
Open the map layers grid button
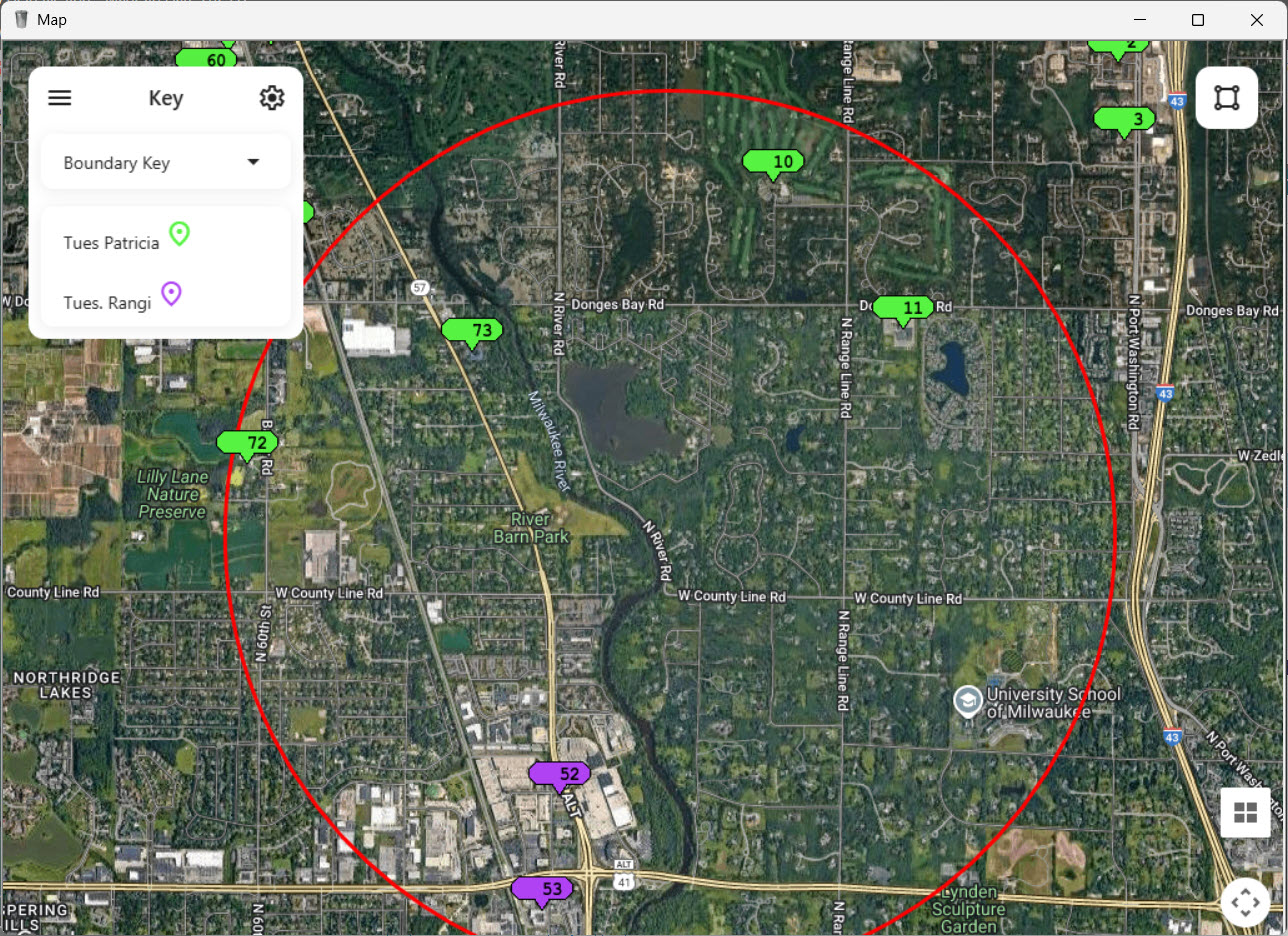point(1245,812)
